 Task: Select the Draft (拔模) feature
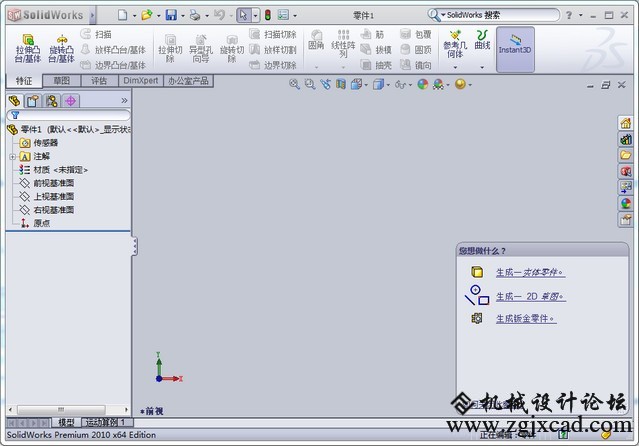(x=376, y=50)
